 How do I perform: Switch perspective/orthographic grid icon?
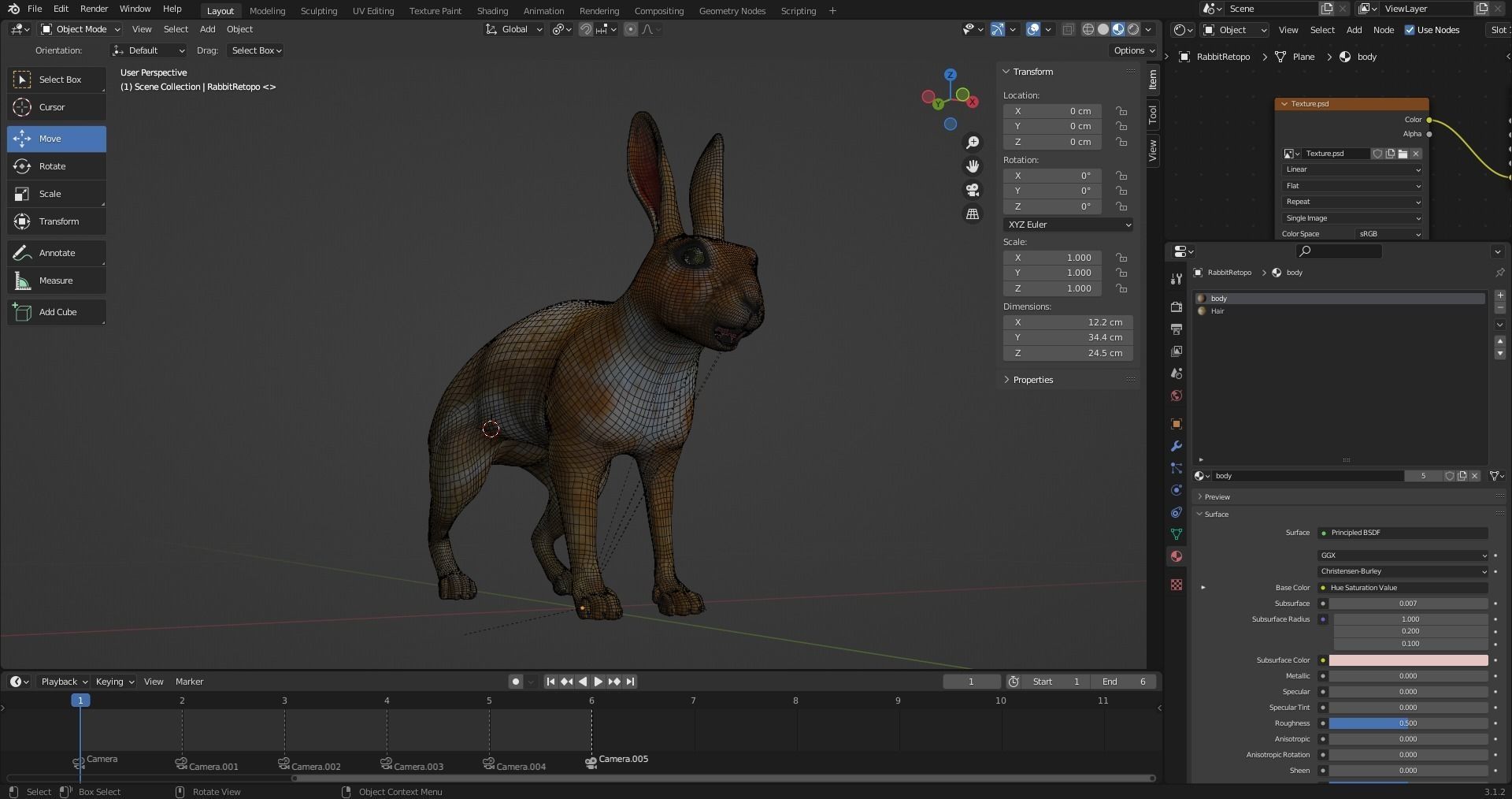point(973,214)
